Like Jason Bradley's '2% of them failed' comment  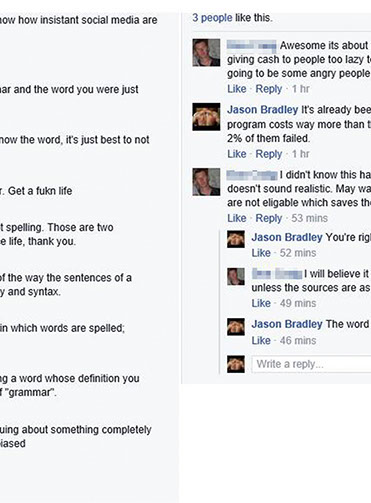(x=237, y=154)
